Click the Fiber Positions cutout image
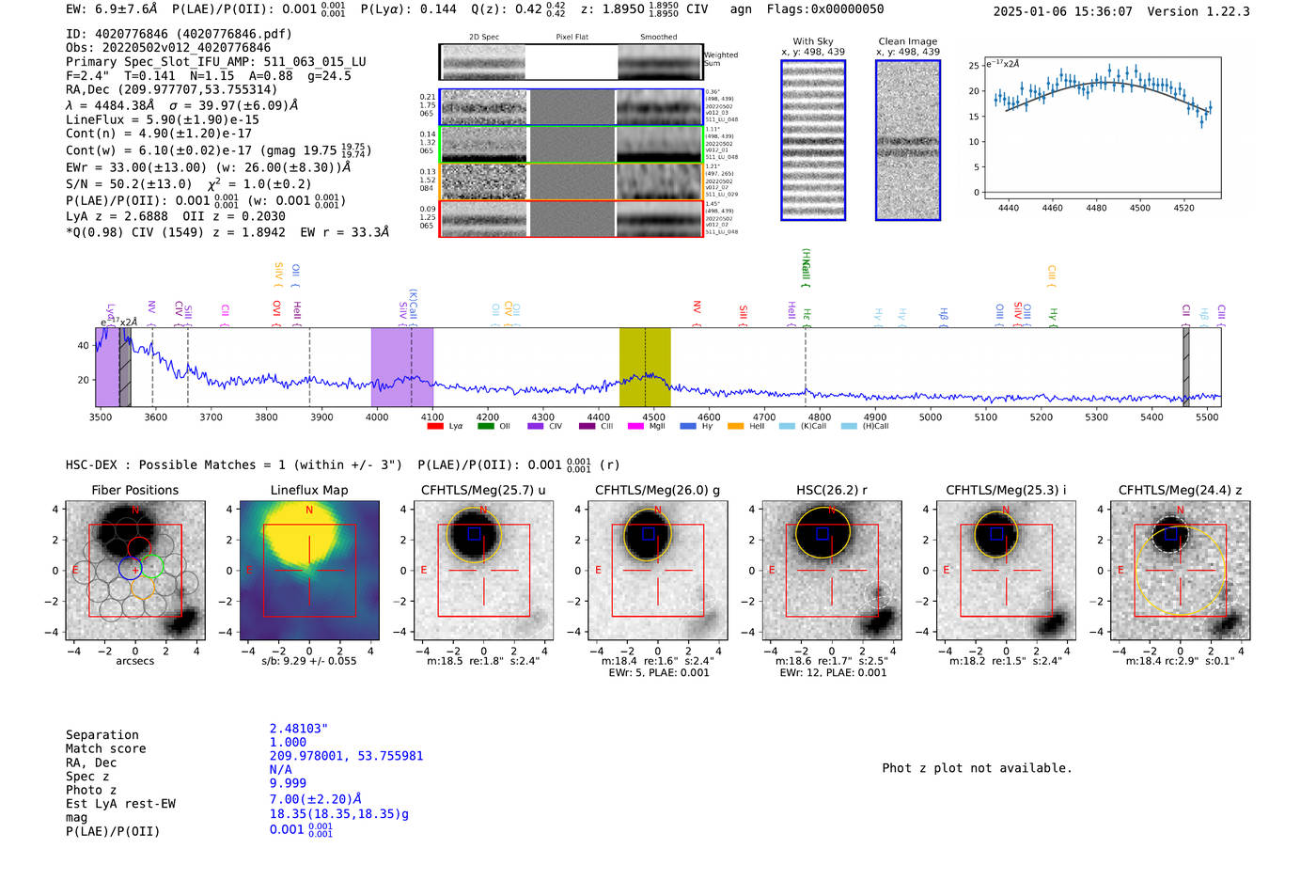Screen dimensions: 1316x896 coord(135,571)
